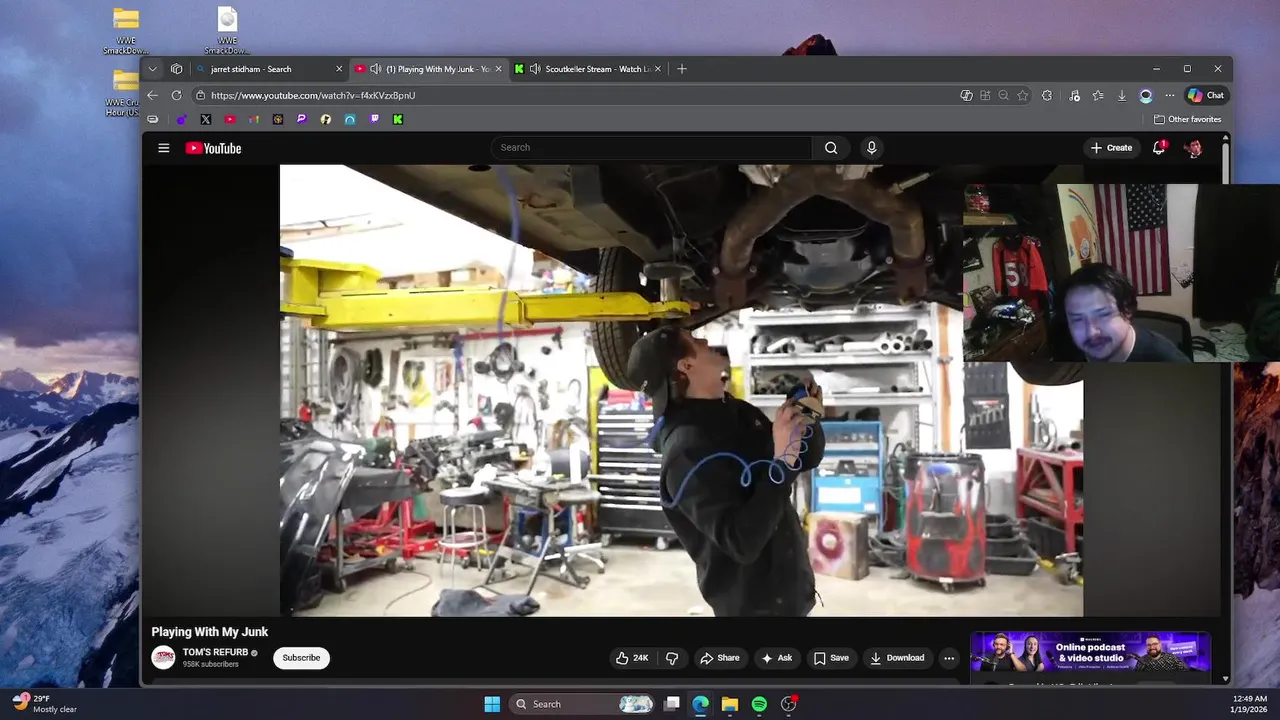Viewport: 1280px width, 720px height.
Task: Open the X bookmark in favorites bar
Action: tap(206, 119)
